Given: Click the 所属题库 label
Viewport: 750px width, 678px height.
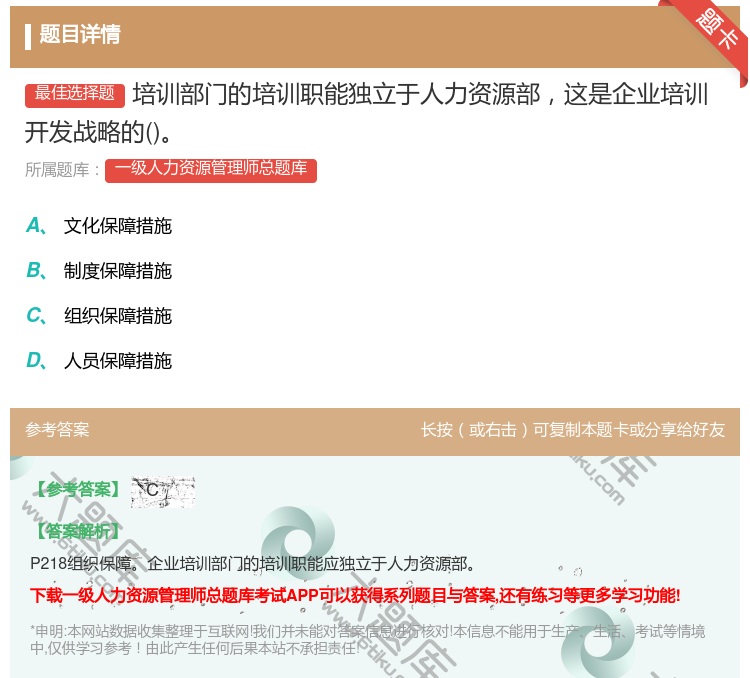Looking at the screenshot, I should click(62, 170).
